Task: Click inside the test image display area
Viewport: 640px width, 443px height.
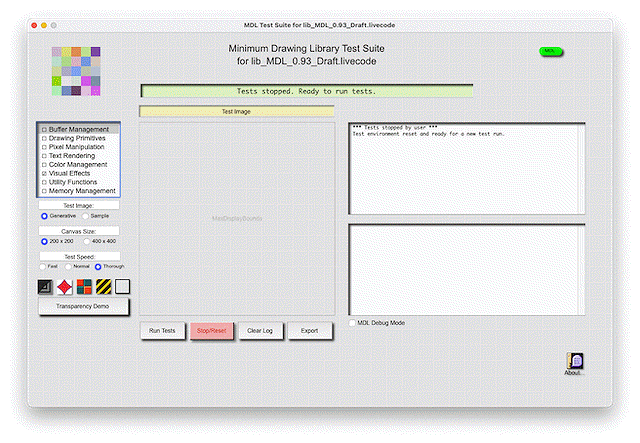Action: click(237, 218)
